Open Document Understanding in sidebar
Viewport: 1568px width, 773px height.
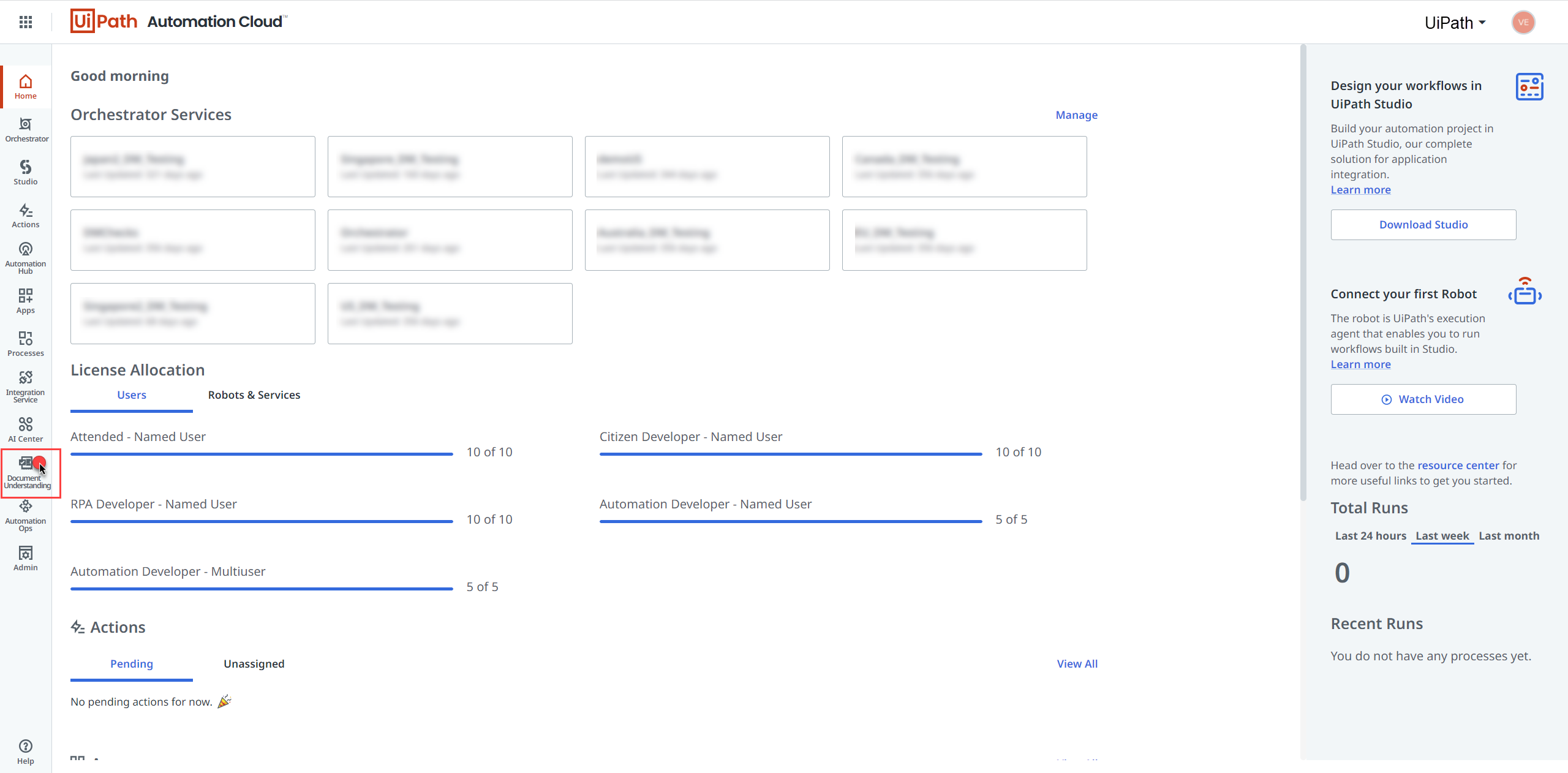(x=27, y=473)
